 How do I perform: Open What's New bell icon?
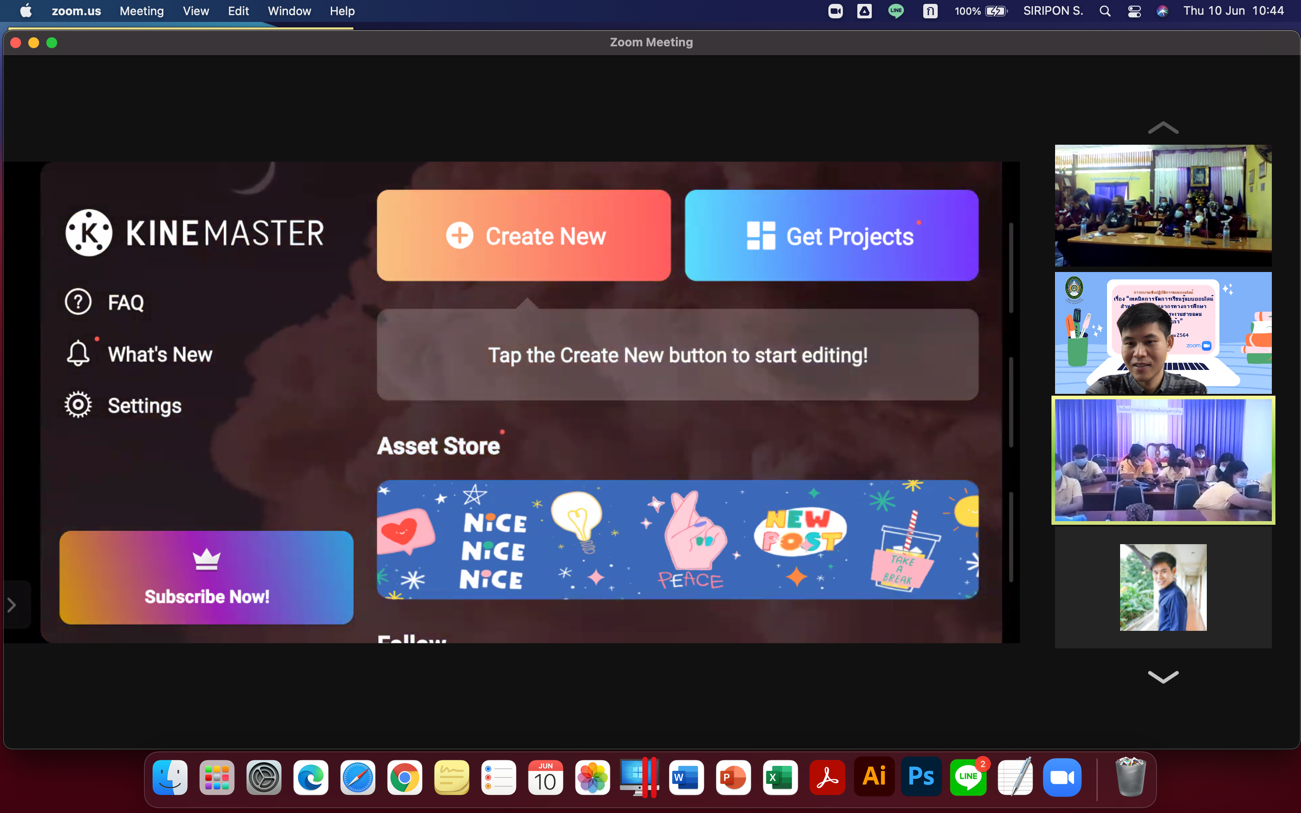pyautogui.click(x=78, y=353)
